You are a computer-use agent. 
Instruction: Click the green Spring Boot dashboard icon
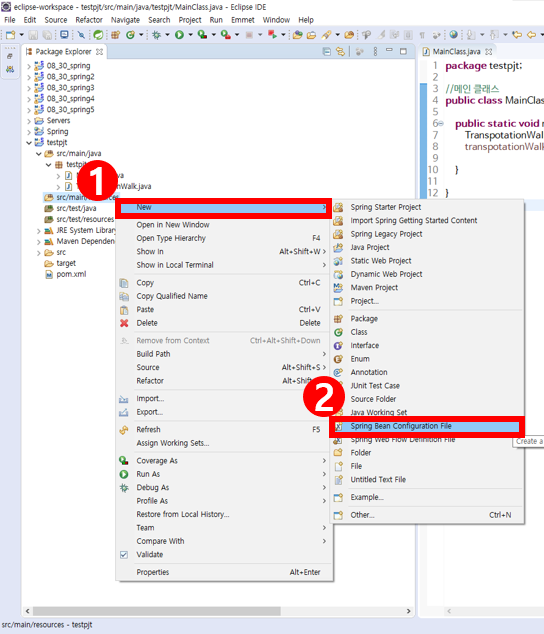point(98,35)
